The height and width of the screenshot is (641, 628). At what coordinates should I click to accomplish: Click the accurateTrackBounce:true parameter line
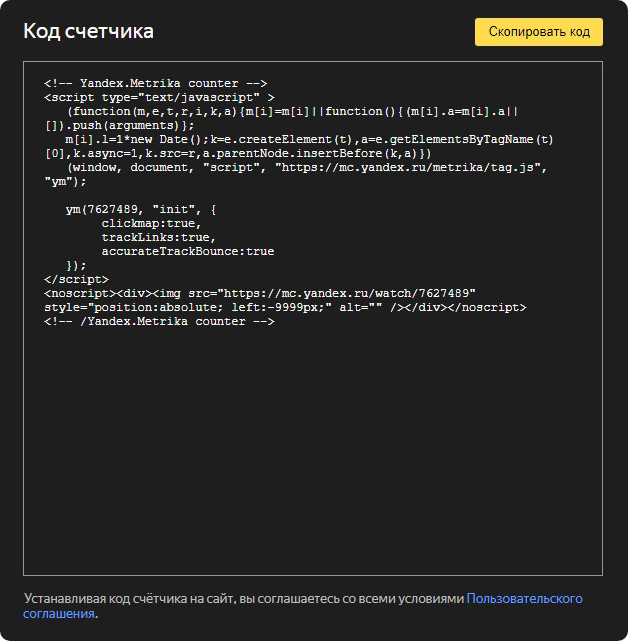coord(187,252)
